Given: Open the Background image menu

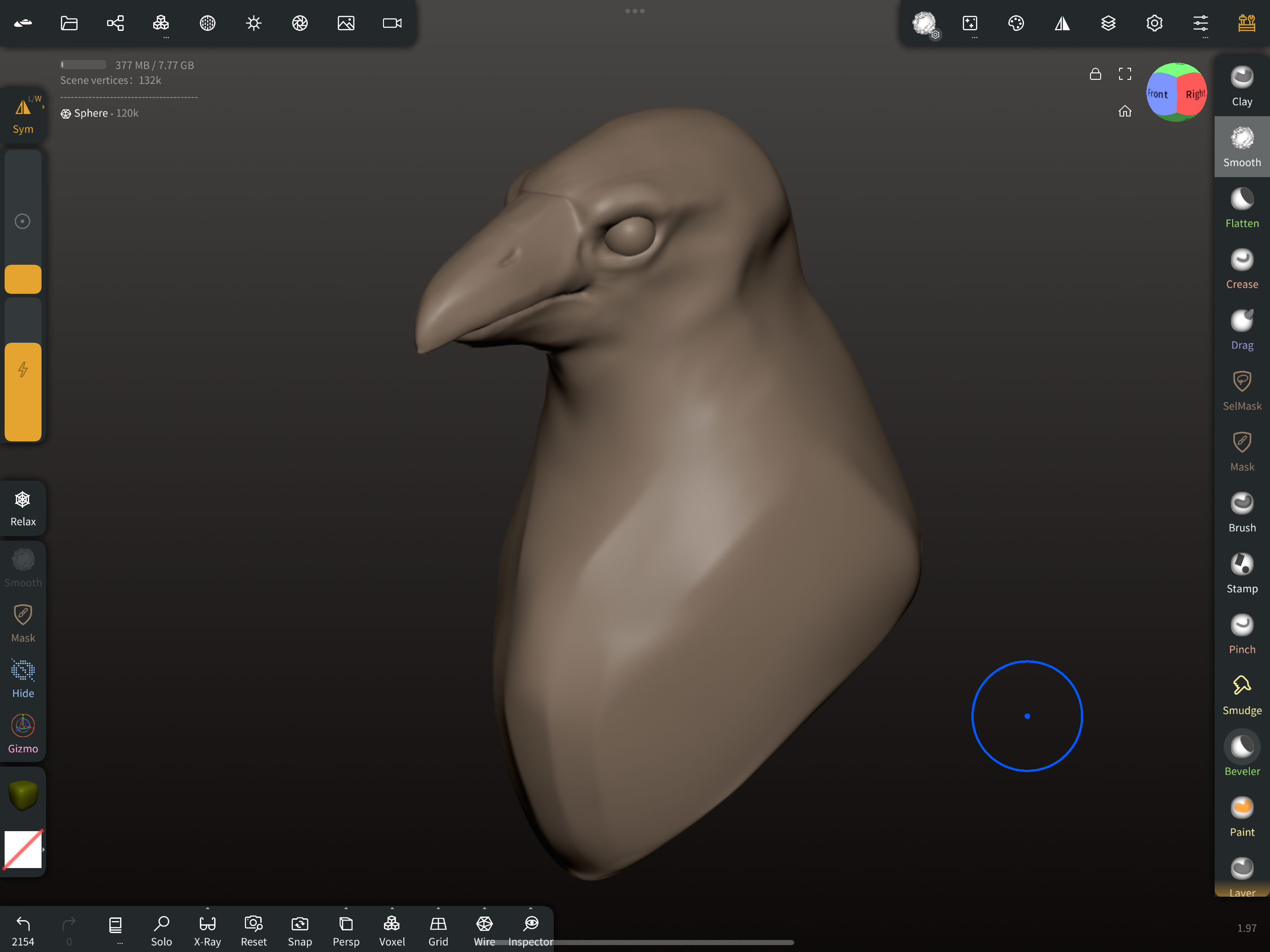Looking at the screenshot, I should coord(346,23).
